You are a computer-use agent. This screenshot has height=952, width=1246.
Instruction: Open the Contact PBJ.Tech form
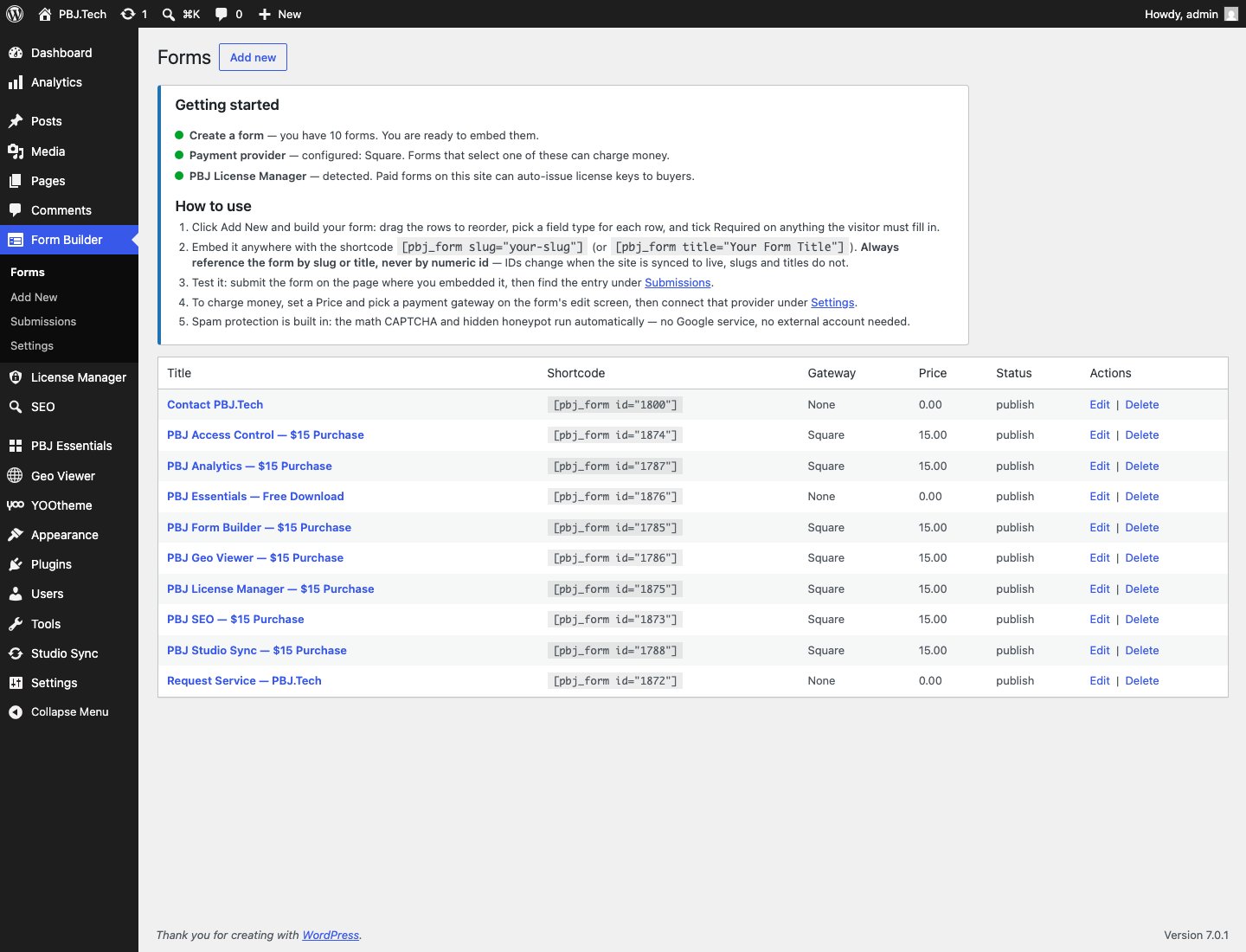[215, 404]
